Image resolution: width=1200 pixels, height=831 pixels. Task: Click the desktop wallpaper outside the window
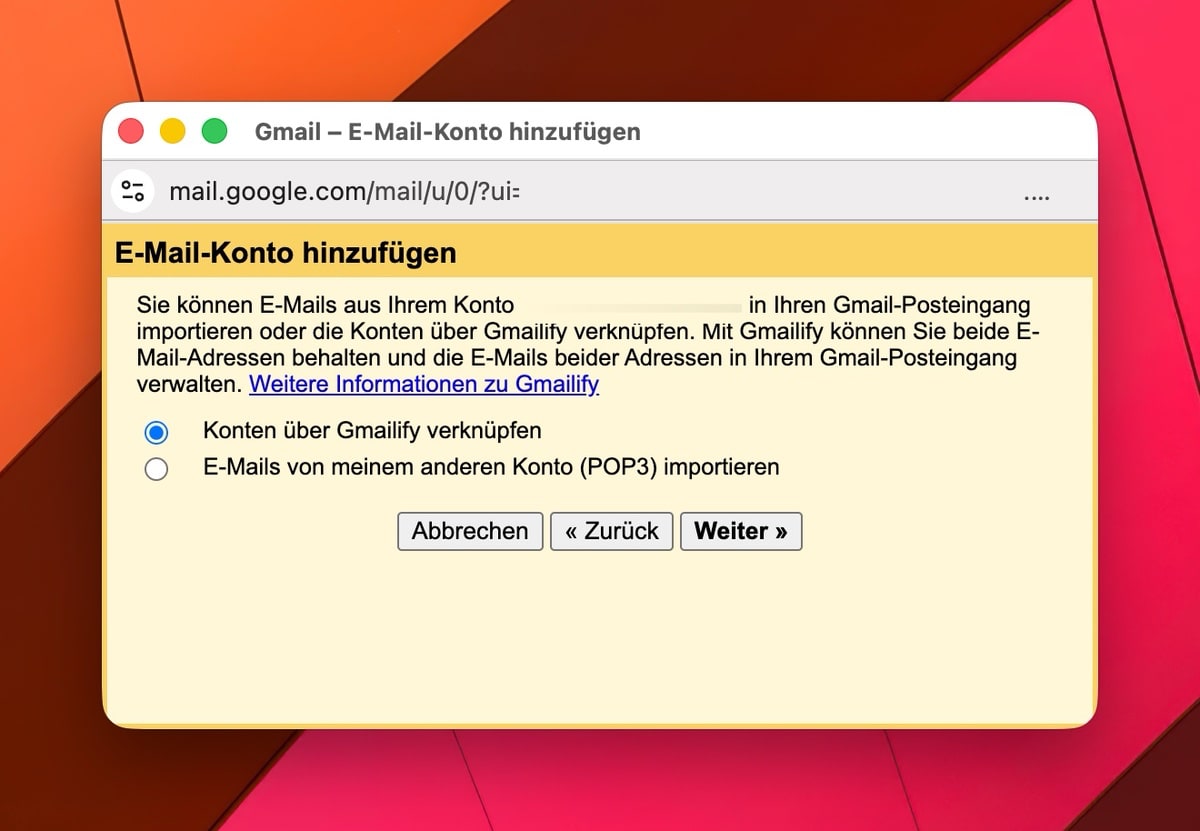point(600,780)
